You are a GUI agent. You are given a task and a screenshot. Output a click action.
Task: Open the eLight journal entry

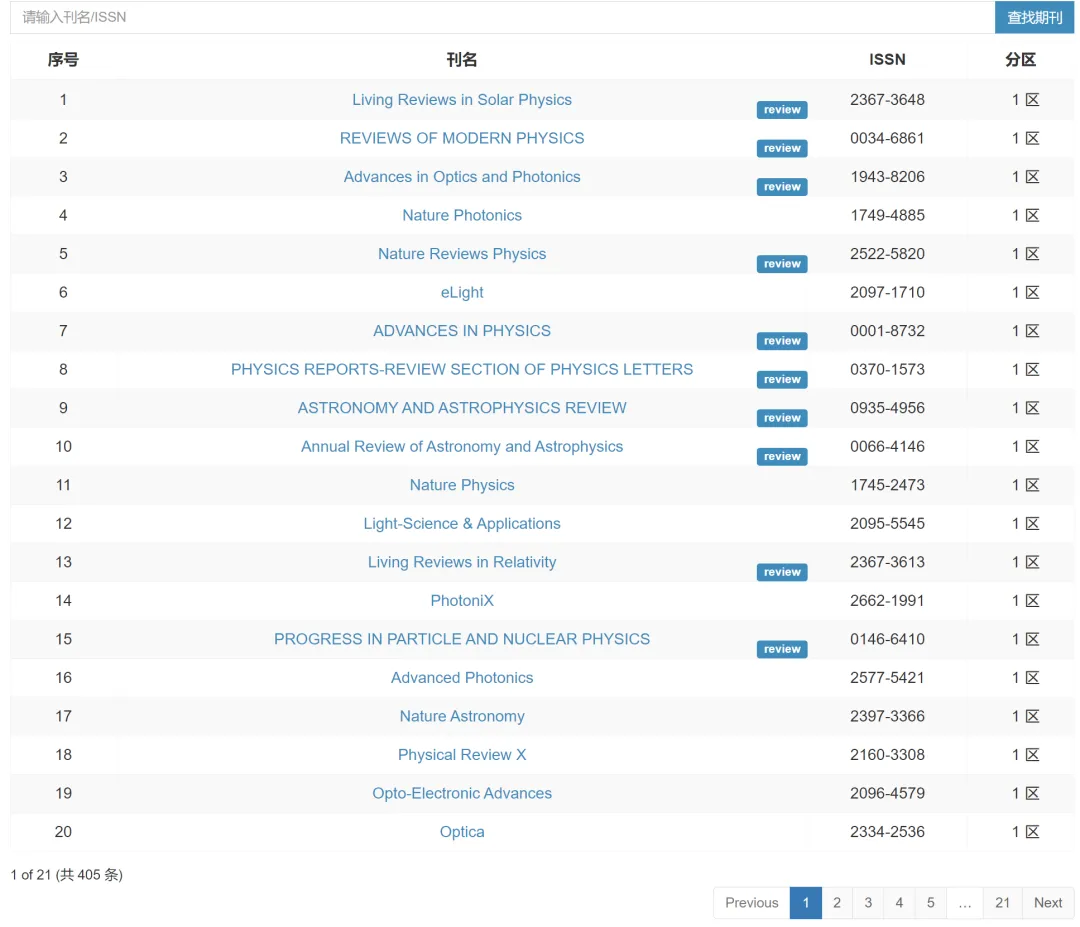pyautogui.click(x=462, y=292)
